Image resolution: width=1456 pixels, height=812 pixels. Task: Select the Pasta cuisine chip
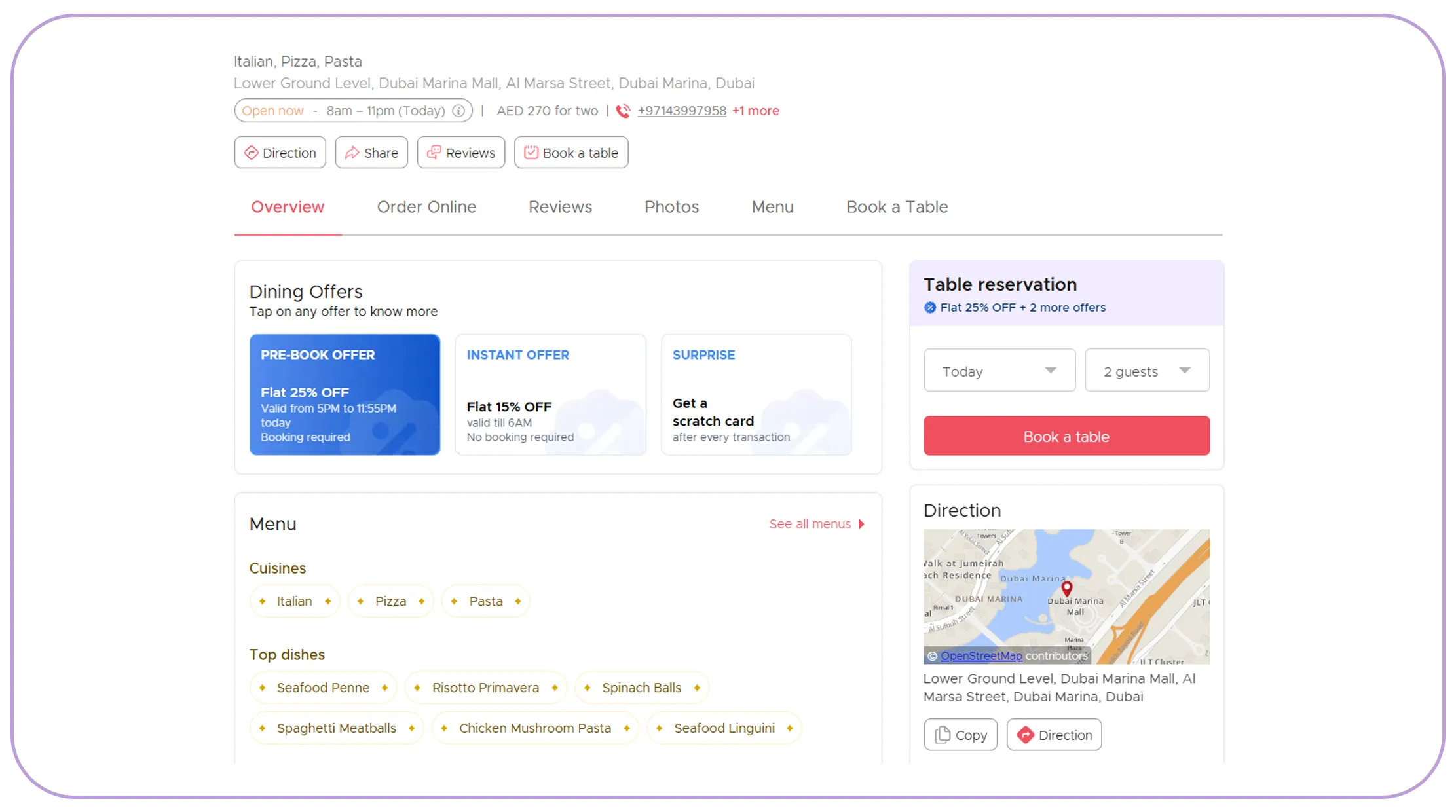click(x=485, y=601)
